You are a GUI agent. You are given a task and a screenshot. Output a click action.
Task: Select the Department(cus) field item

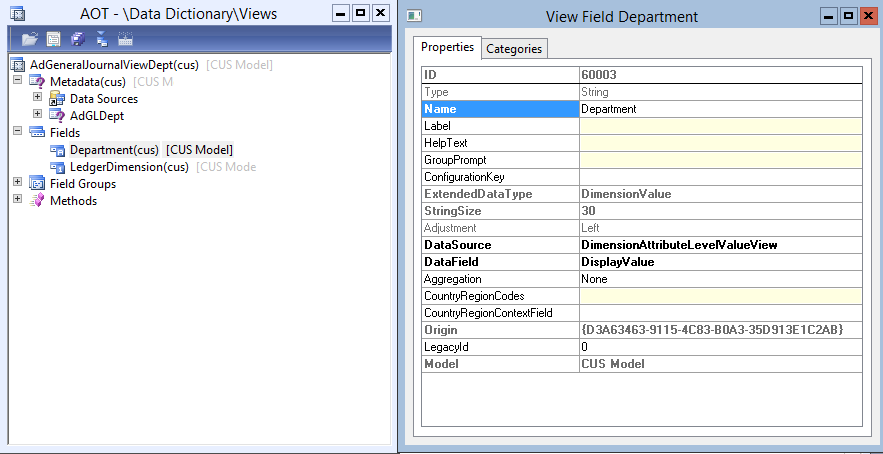[x=114, y=150]
